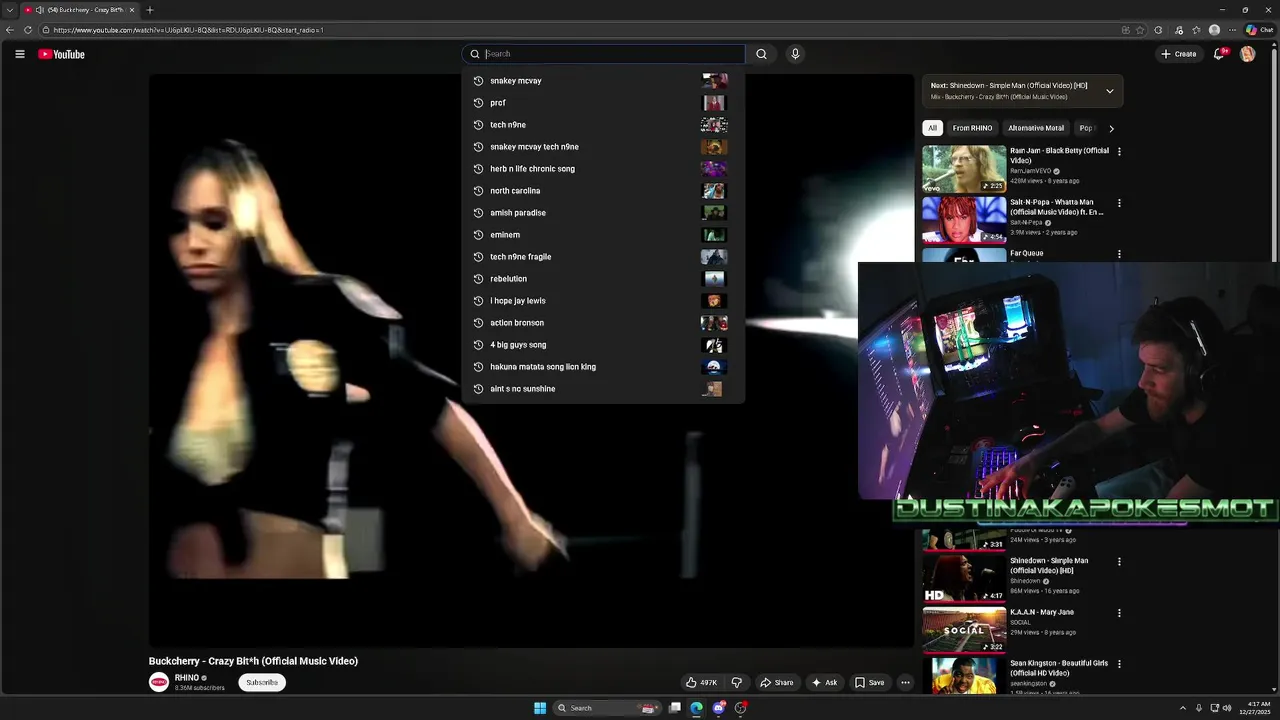This screenshot has height=720, width=1280.
Task: Open a new browser tab with plus
Action: 150,10
